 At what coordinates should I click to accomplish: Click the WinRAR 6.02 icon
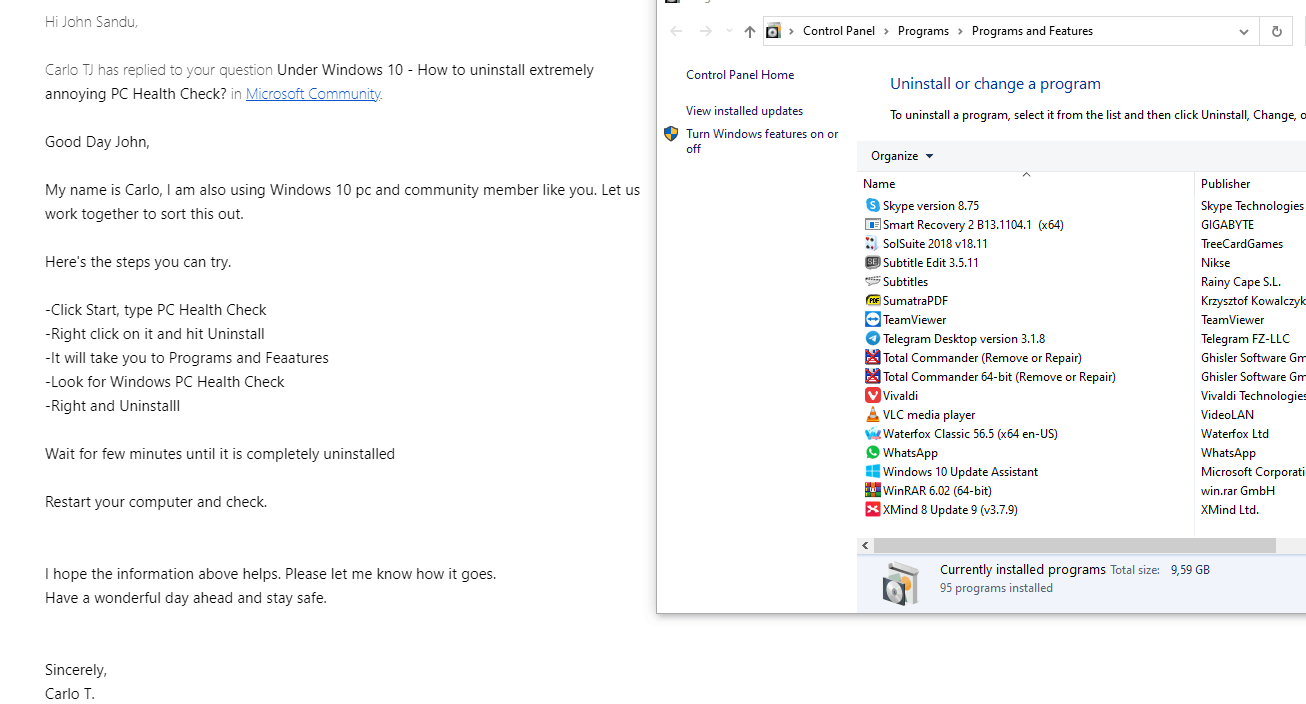(872, 490)
